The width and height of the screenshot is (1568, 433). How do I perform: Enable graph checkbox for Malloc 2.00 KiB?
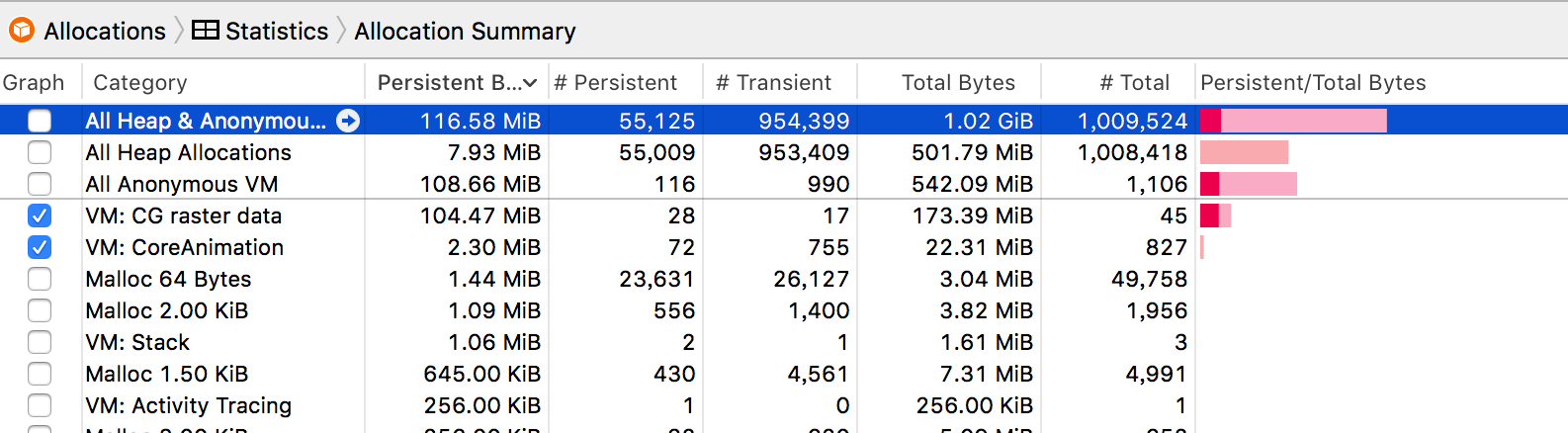[x=40, y=310]
